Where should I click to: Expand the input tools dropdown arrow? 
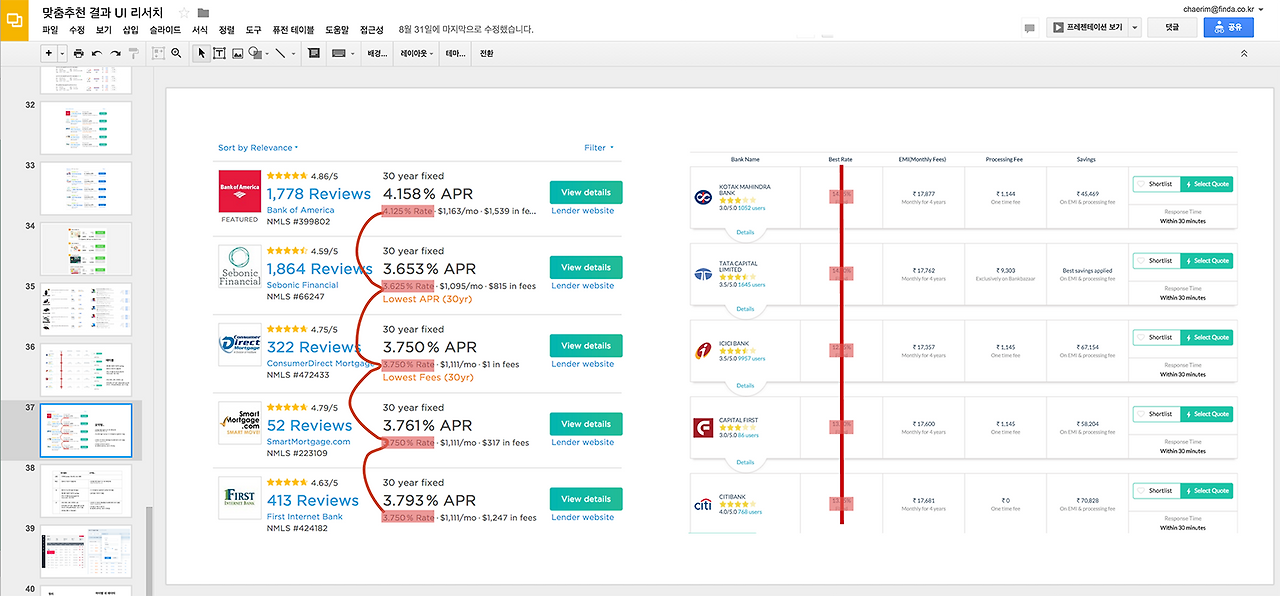pyautogui.click(x=353, y=53)
